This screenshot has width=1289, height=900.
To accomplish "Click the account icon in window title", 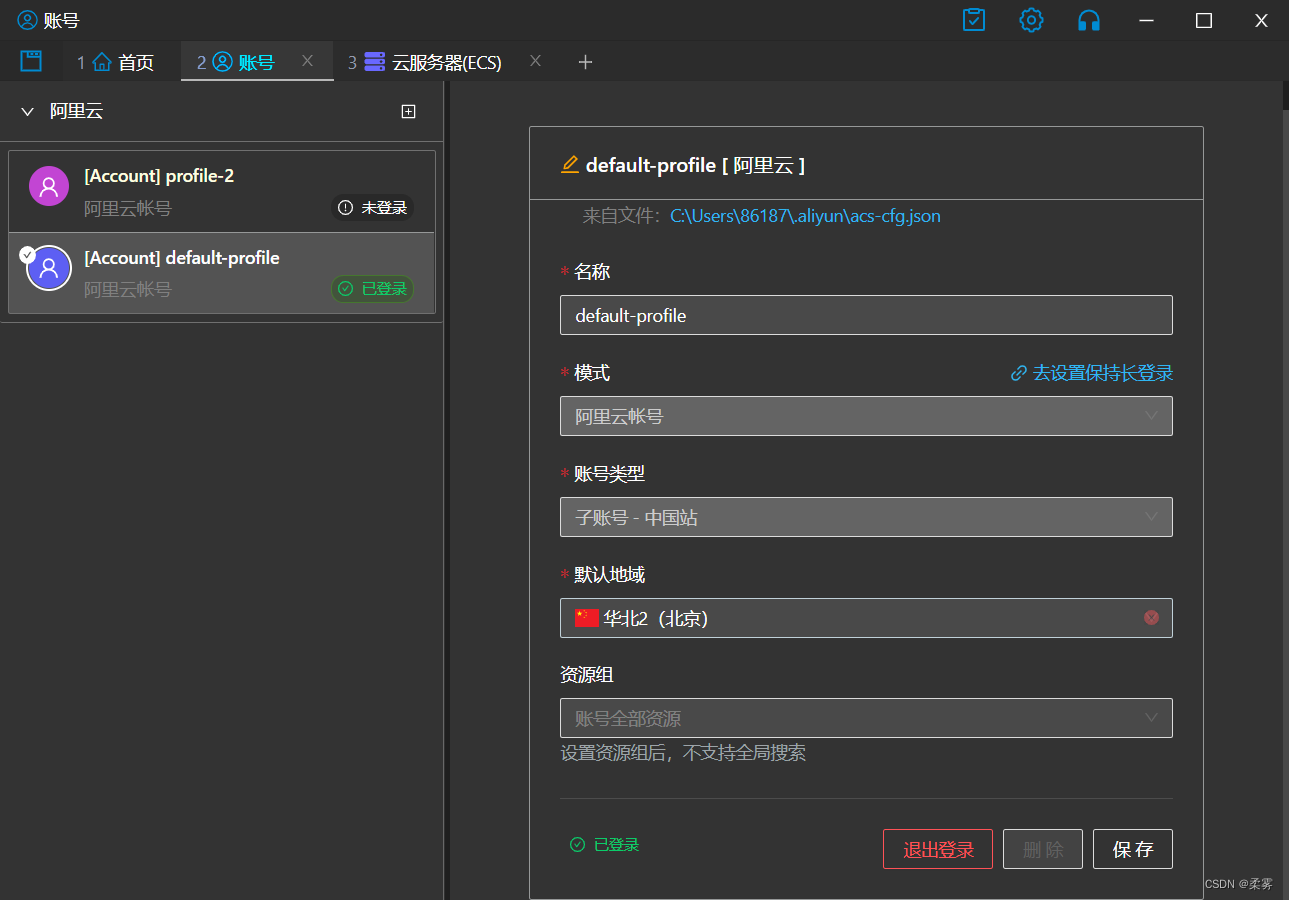I will 27,20.
